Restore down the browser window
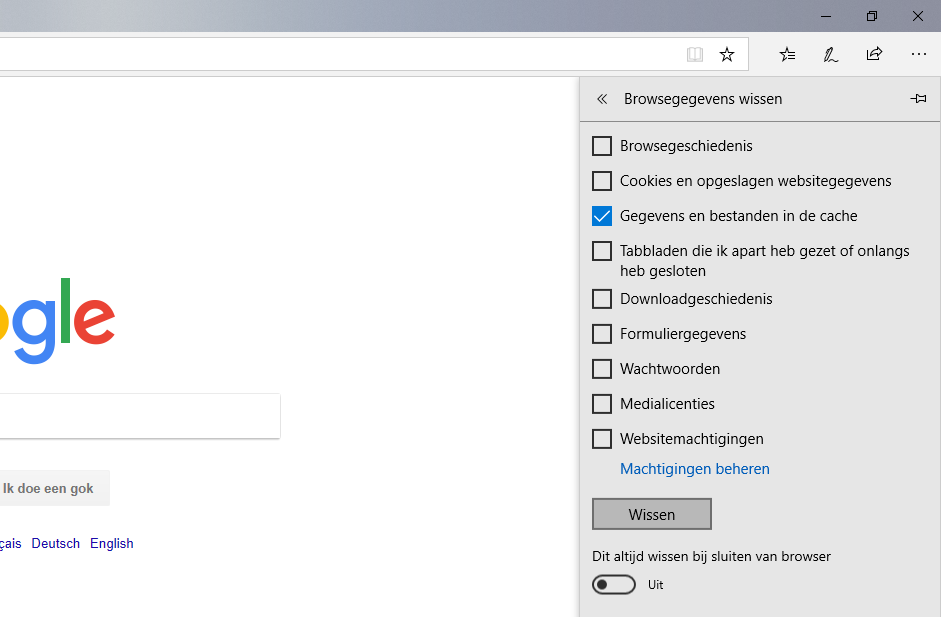 point(872,16)
